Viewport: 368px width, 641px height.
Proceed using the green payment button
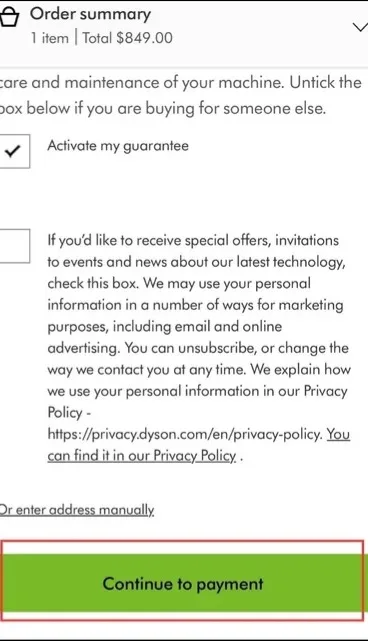pos(182,583)
